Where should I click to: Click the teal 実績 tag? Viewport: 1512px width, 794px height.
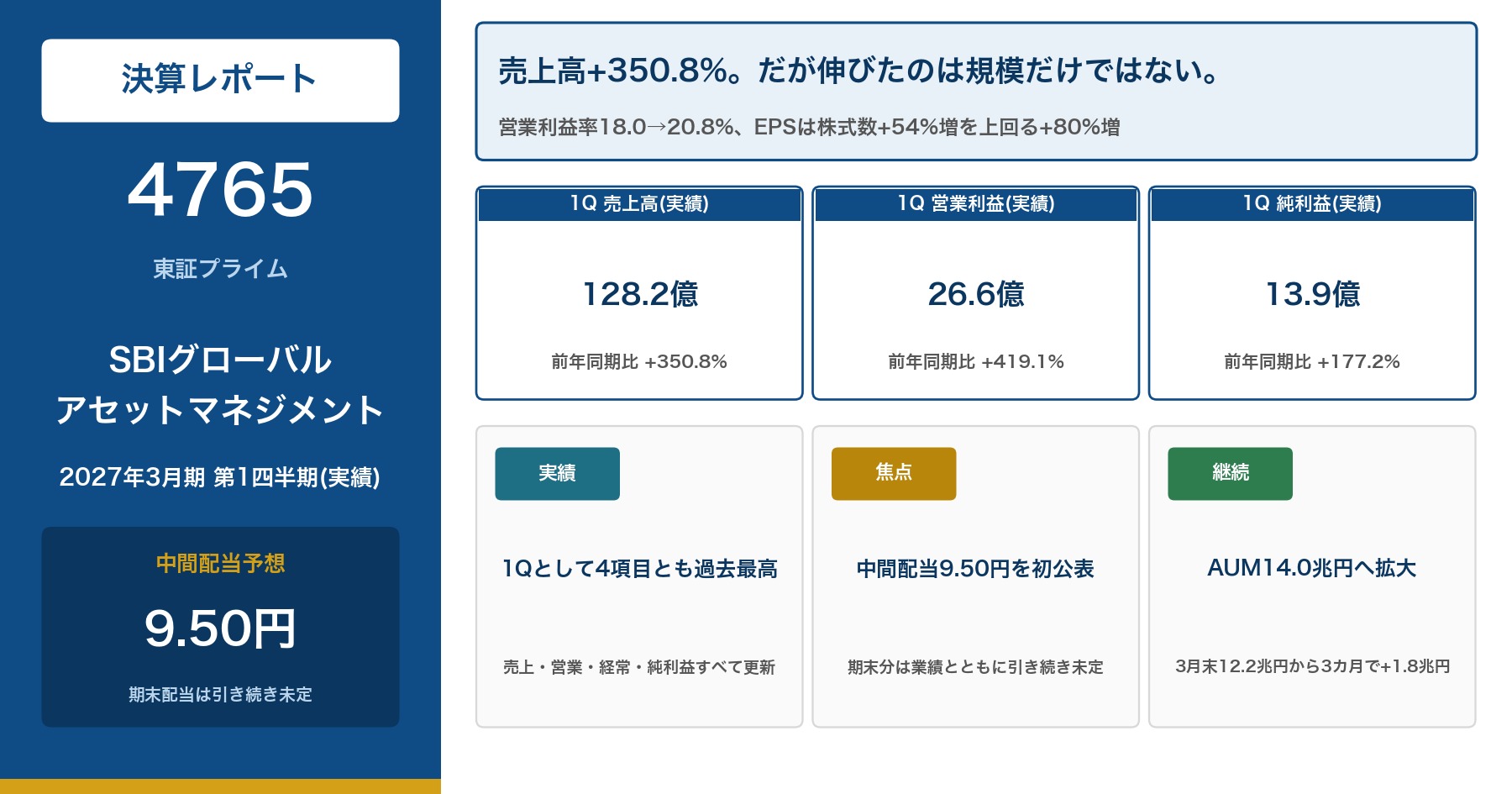tap(557, 474)
